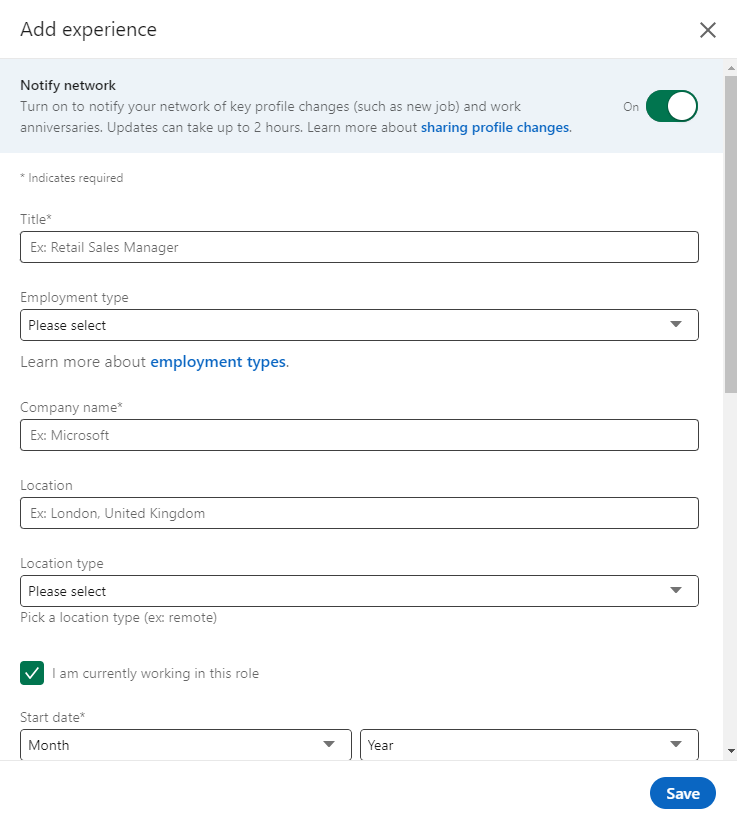
Task: Click the scrollbar down arrow
Action: (730, 751)
